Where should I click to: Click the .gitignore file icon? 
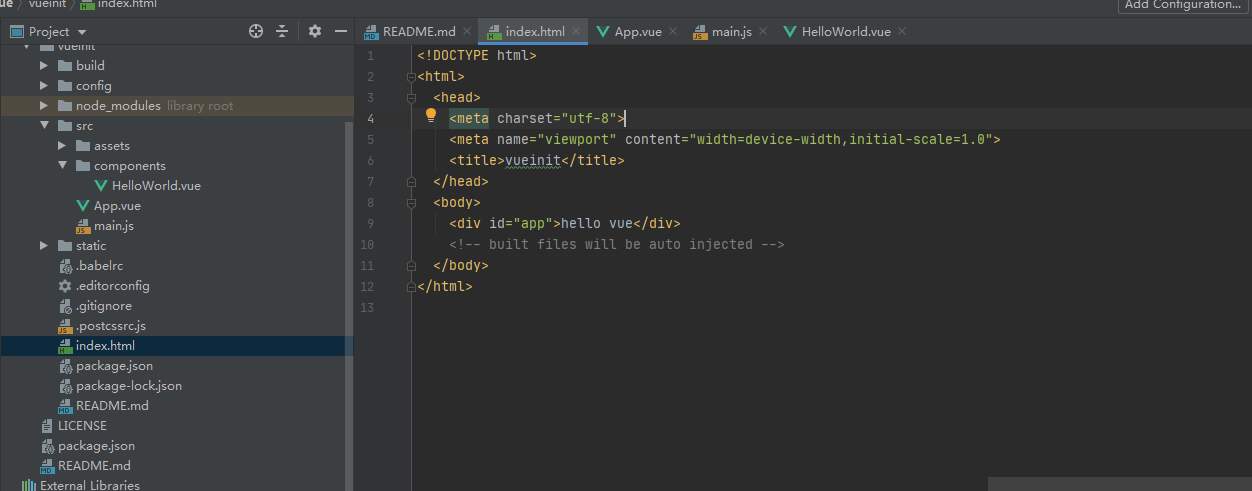tap(65, 306)
